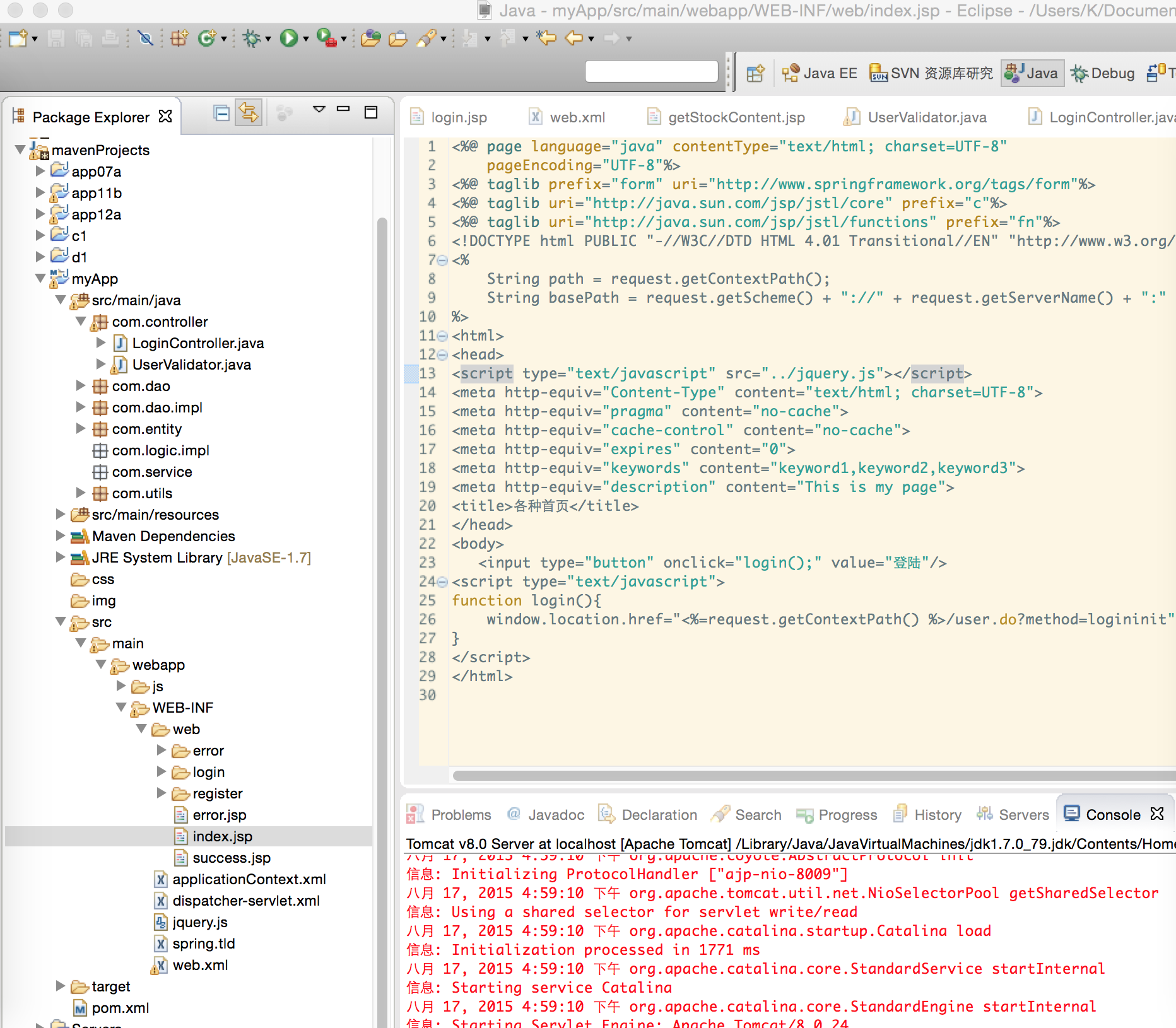Click the Open Task folder icon
The height and width of the screenshot is (1028, 1176).
click(x=398, y=38)
